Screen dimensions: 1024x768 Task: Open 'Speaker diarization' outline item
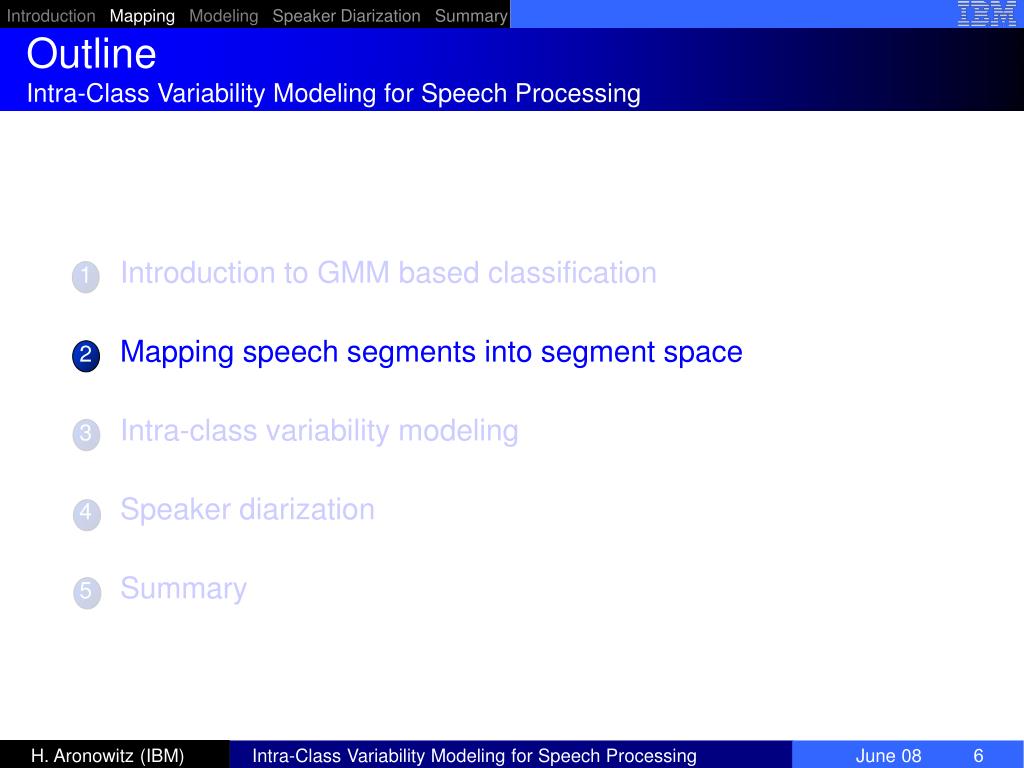coord(248,509)
